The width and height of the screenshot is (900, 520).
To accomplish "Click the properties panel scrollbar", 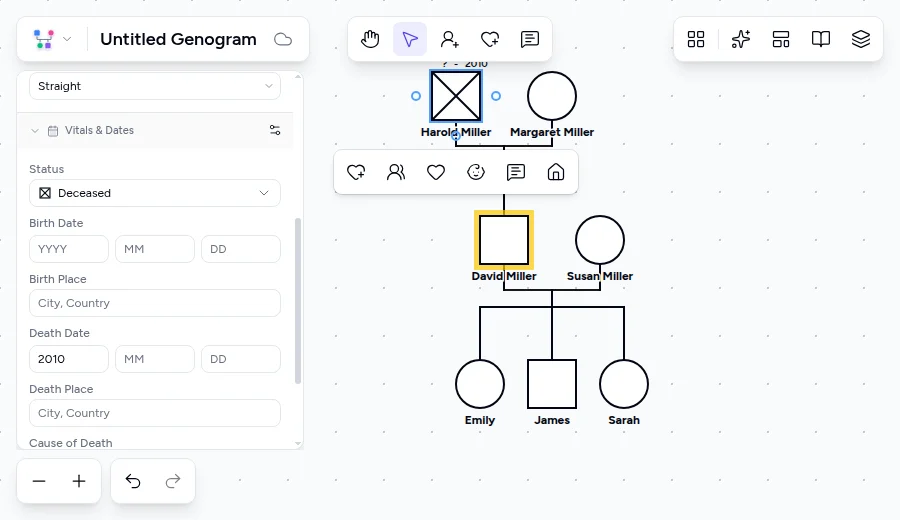I will coord(297,300).
